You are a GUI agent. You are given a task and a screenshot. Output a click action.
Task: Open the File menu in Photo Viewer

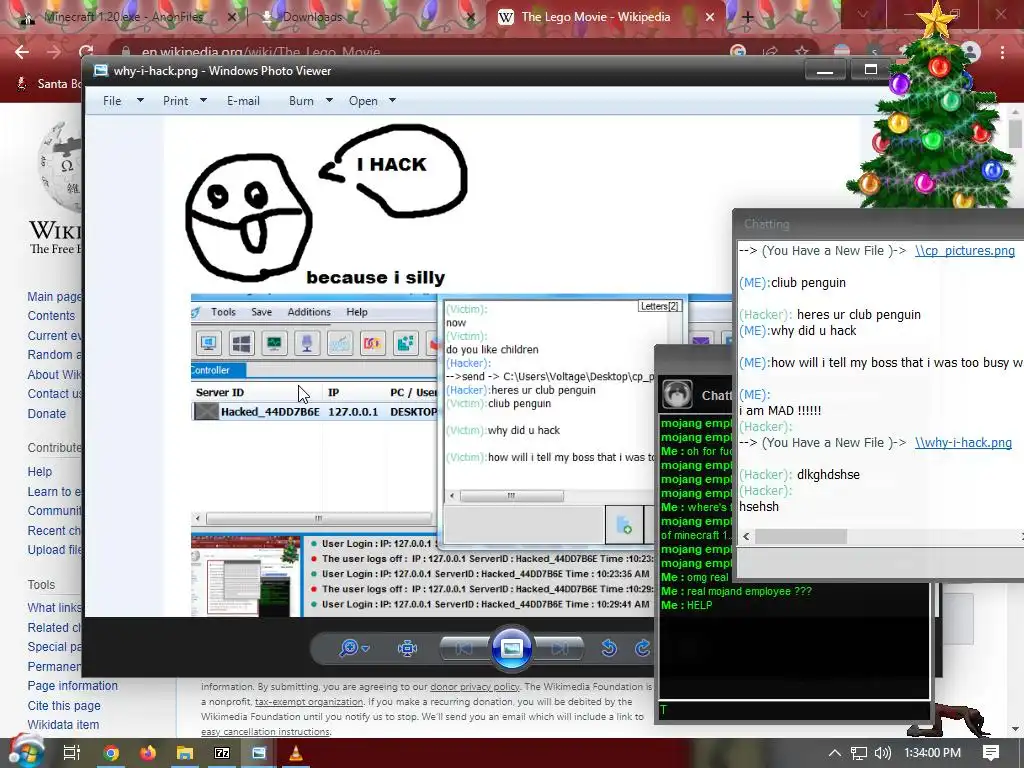112,101
